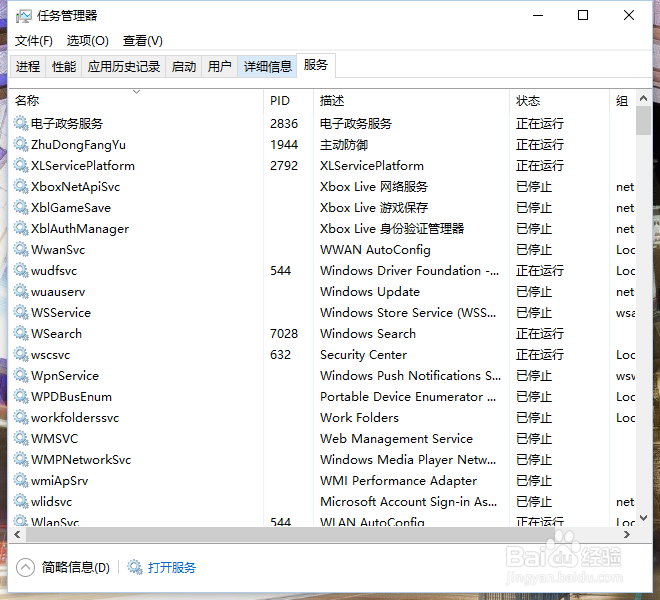Click description Windows Search
This screenshot has height=600, width=660.
368,333
